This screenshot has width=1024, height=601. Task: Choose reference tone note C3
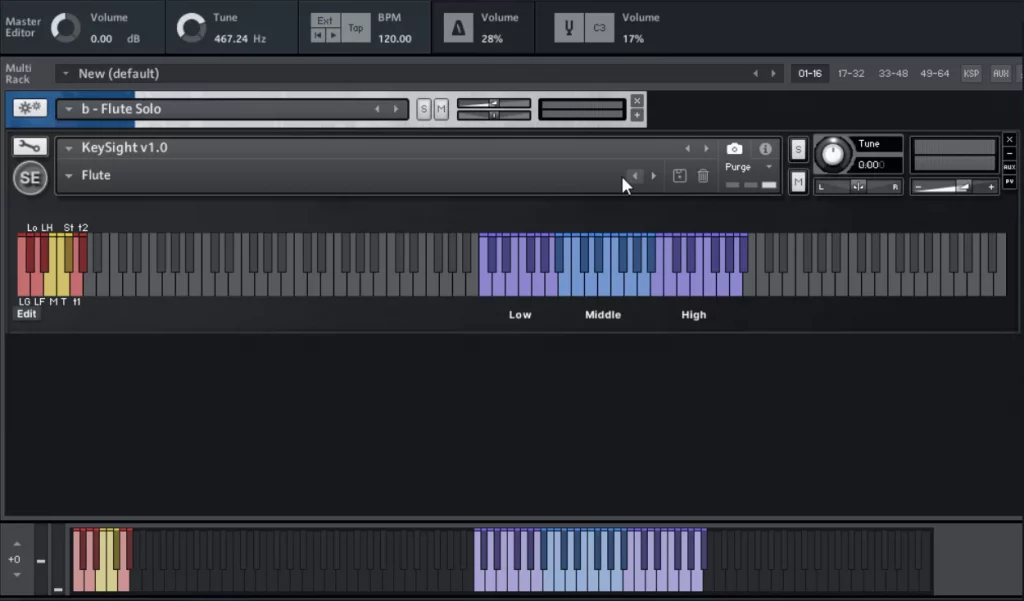[x=599, y=28]
